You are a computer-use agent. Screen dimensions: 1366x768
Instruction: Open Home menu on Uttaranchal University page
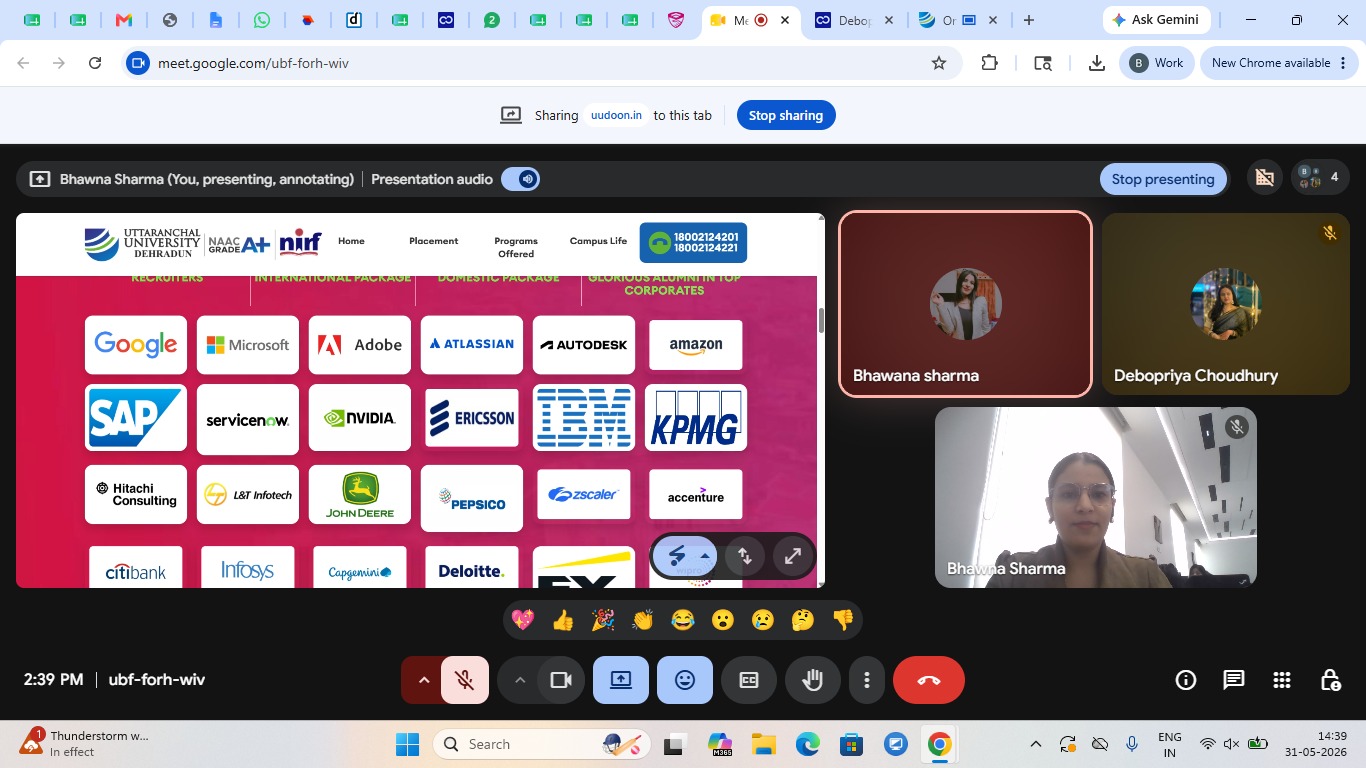click(x=351, y=241)
